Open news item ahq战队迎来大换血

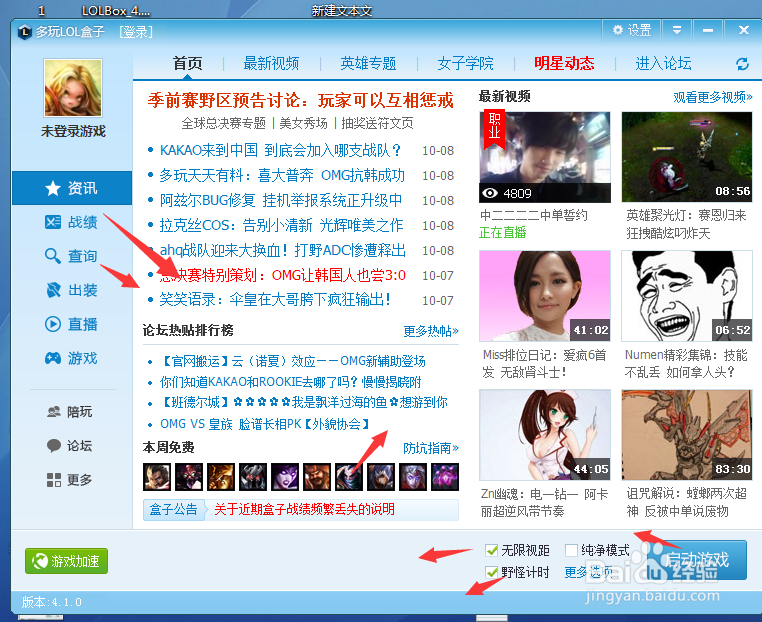tap(282, 250)
